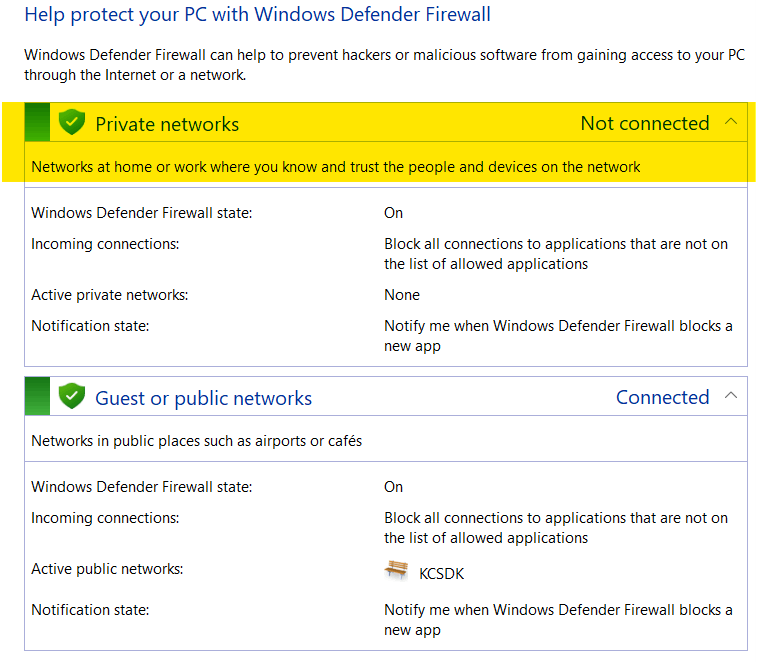Select the Guest or public networks heading

pyautogui.click(x=203, y=398)
